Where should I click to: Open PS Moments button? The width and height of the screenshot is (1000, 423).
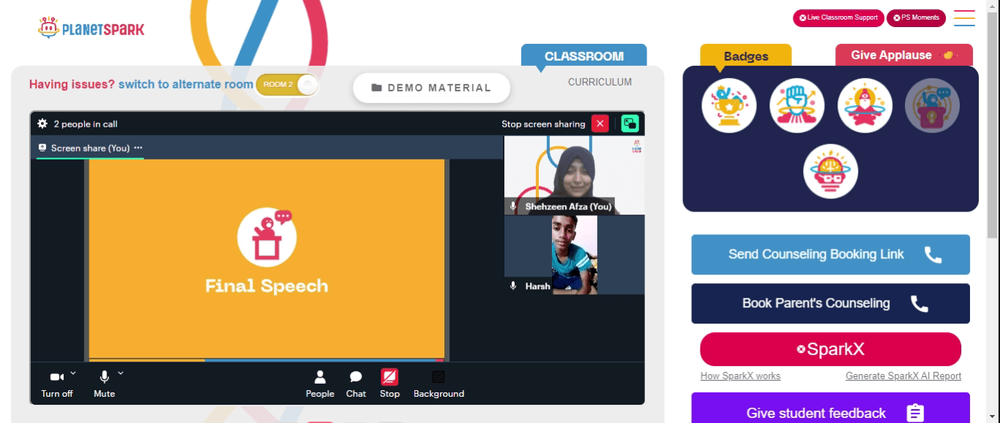pos(916,18)
